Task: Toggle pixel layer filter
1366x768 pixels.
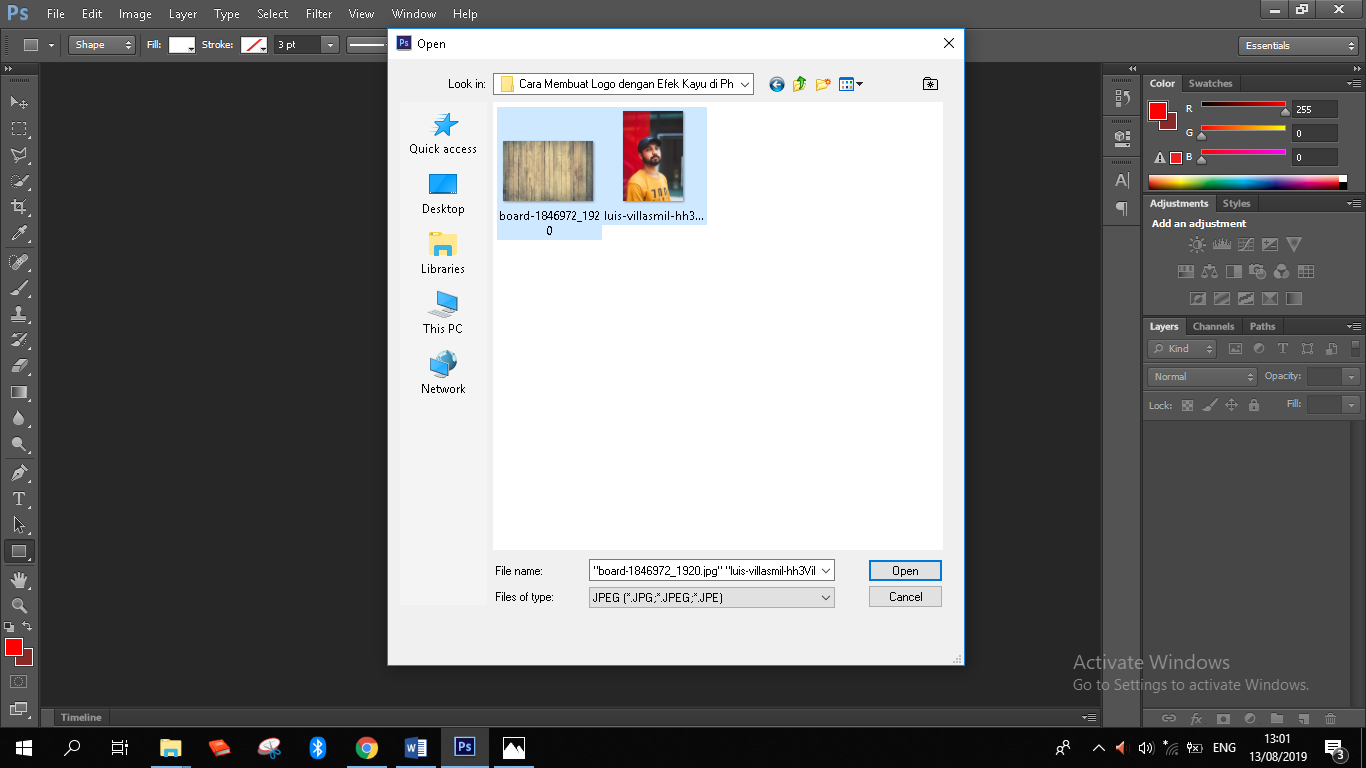Action: [1235, 349]
